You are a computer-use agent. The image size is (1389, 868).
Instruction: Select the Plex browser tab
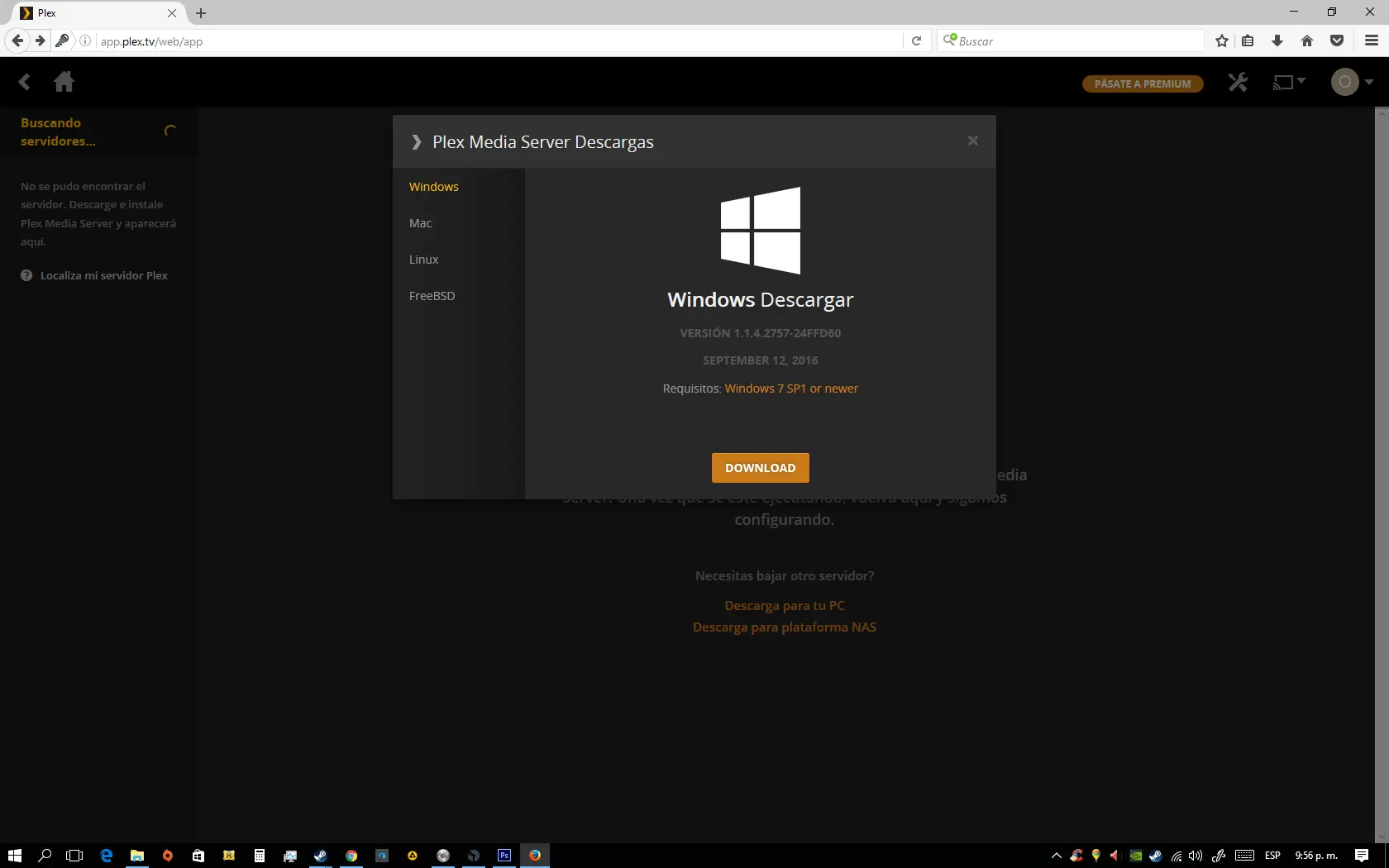pyautogui.click(x=99, y=13)
